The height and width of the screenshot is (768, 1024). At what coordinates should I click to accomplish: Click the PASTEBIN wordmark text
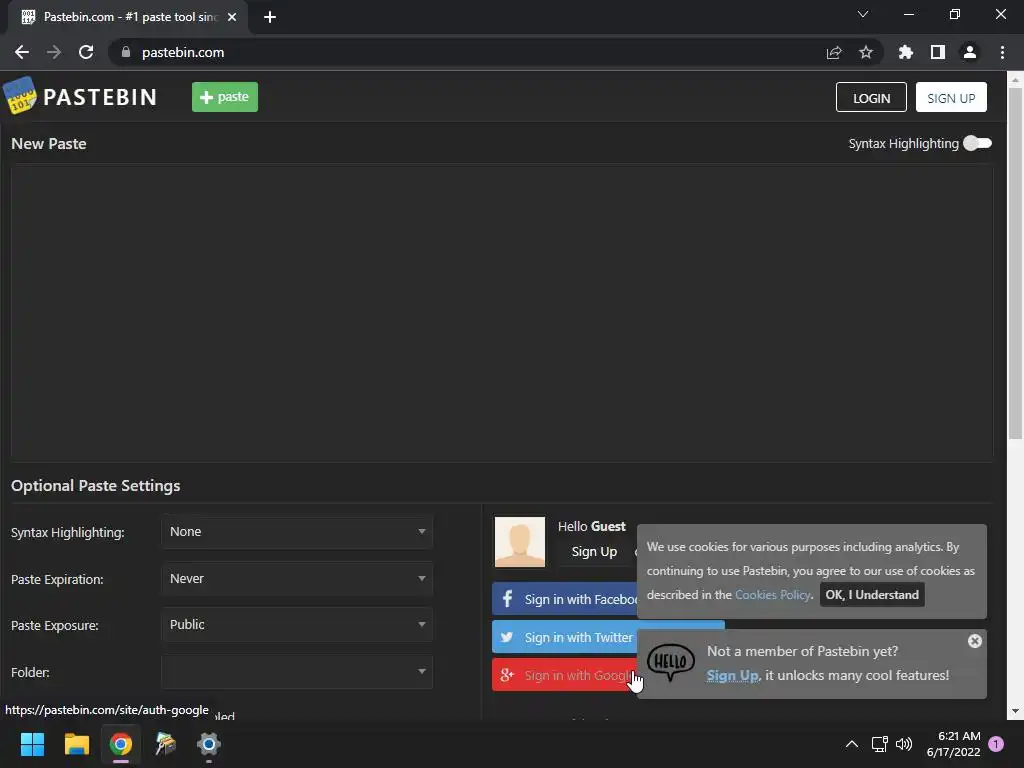tap(100, 97)
